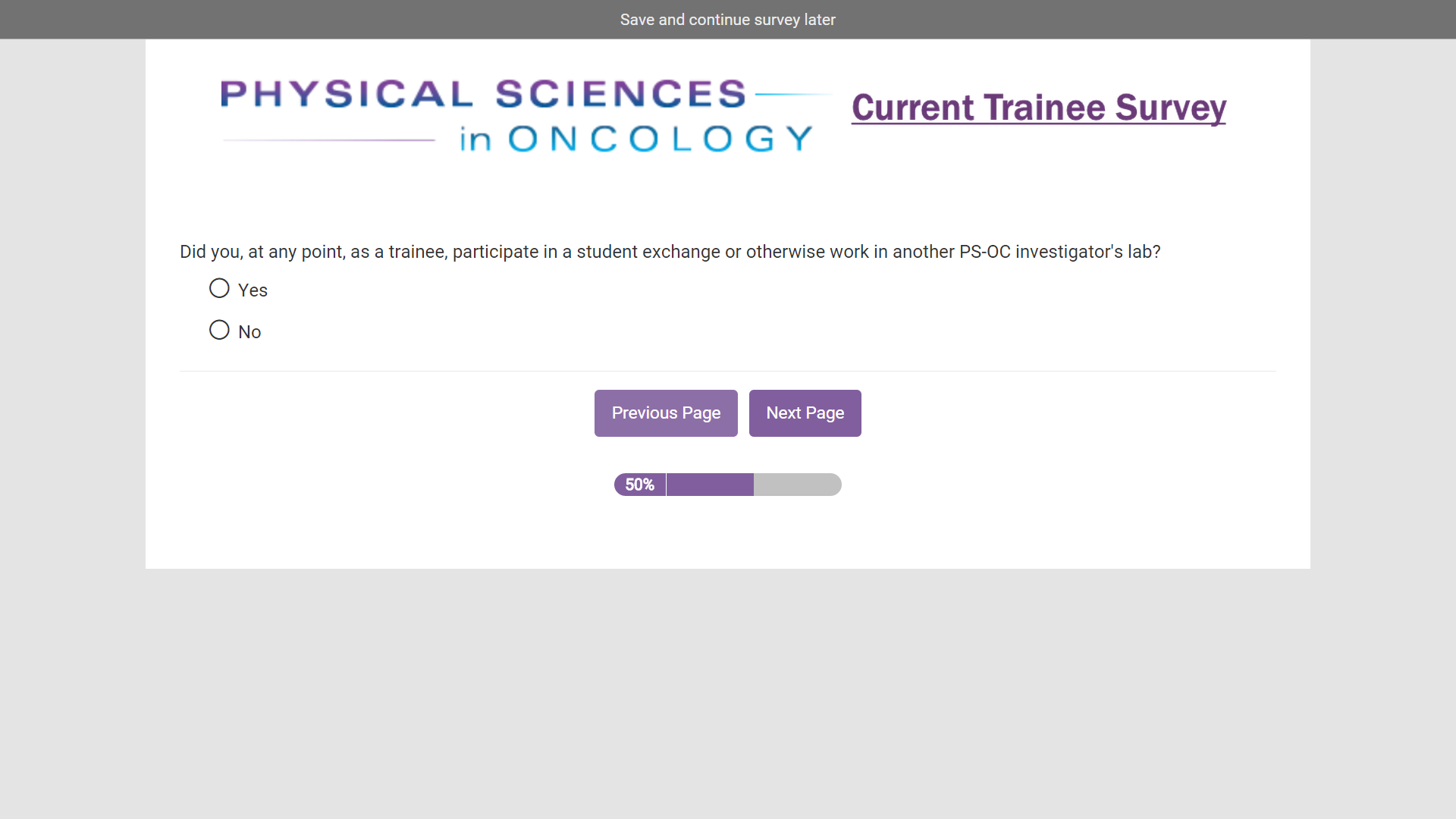Click the Yes answer label text

pyautogui.click(x=253, y=290)
